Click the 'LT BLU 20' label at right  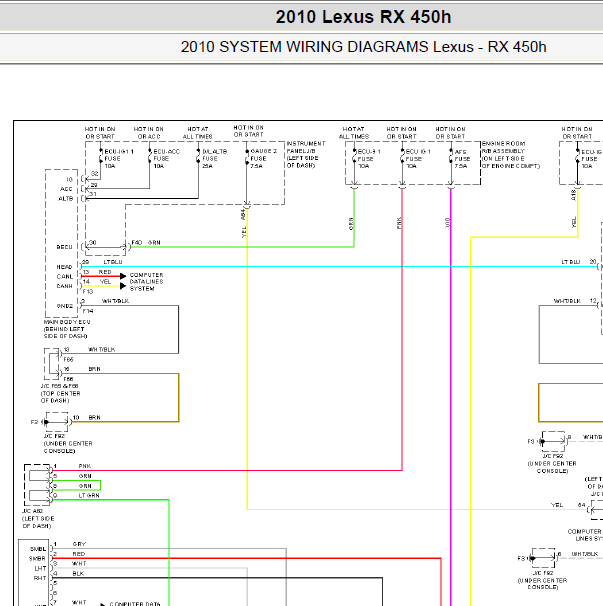[x=579, y=262]
